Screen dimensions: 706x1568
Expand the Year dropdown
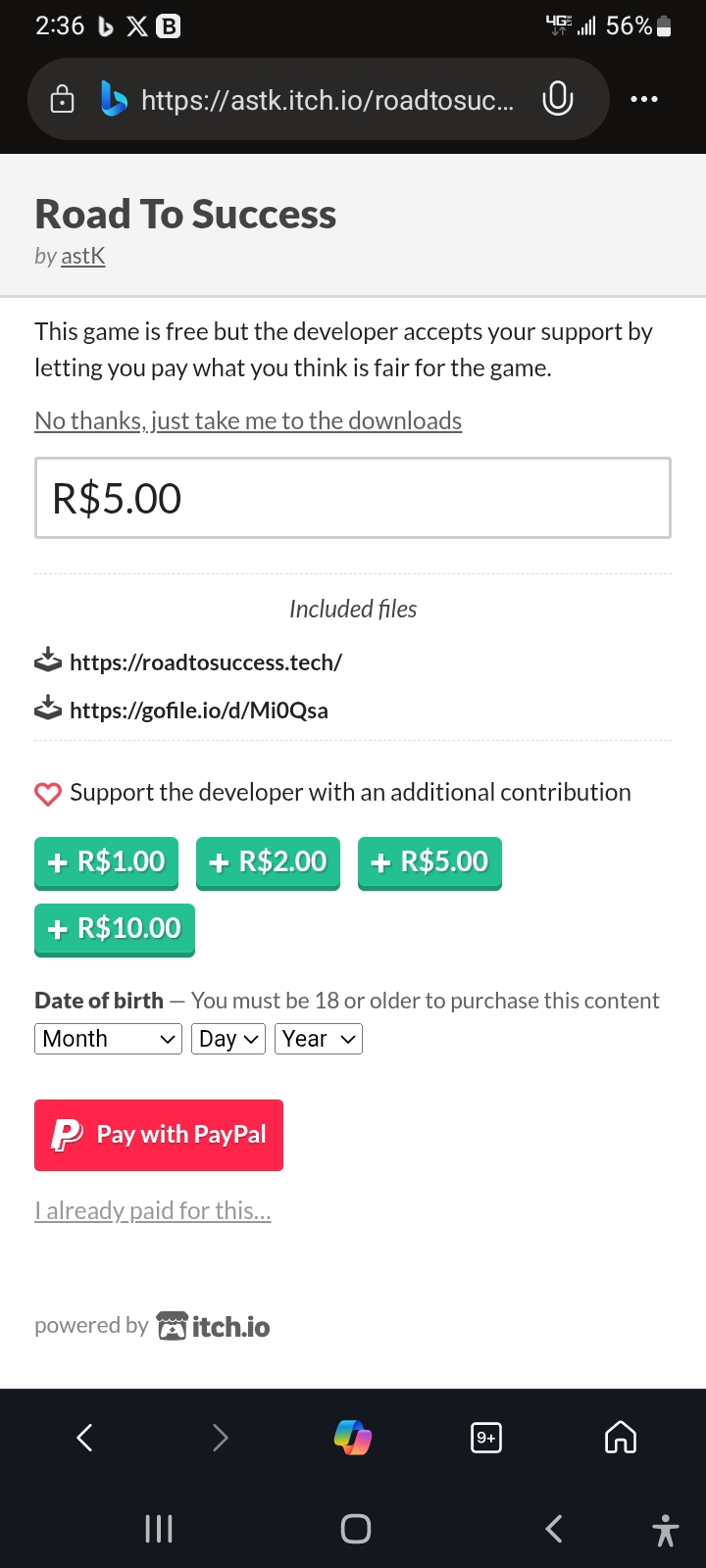(x=318, y=1039)
